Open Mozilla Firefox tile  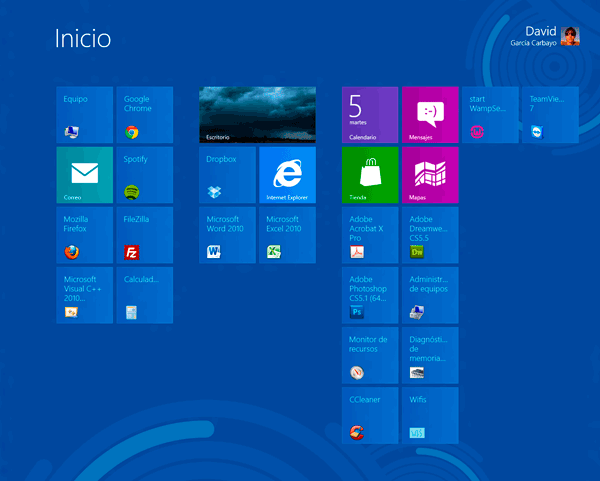85,235
